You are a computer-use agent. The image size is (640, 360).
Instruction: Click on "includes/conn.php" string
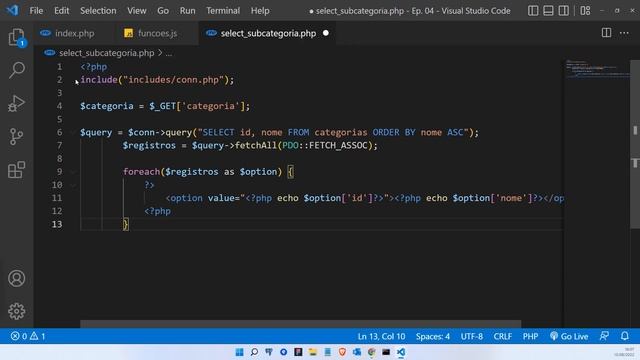coord(173,80)
